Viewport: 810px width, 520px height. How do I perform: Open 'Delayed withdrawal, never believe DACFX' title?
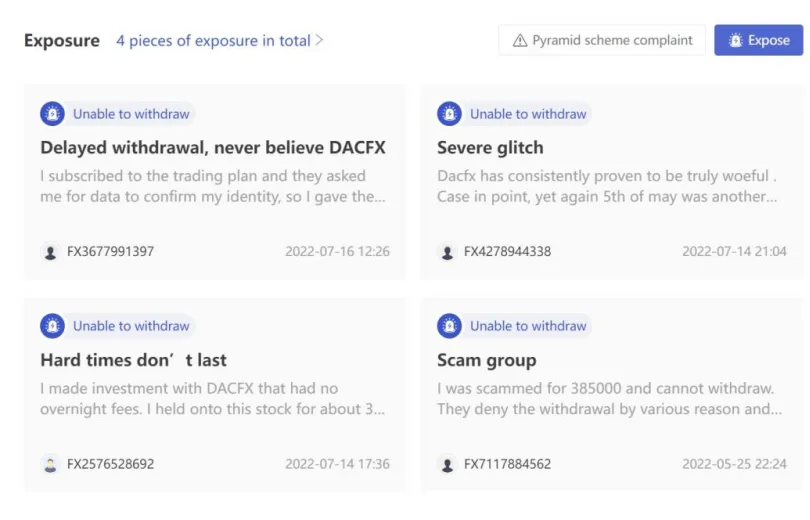pyautogui.click(x=213, y=148)
